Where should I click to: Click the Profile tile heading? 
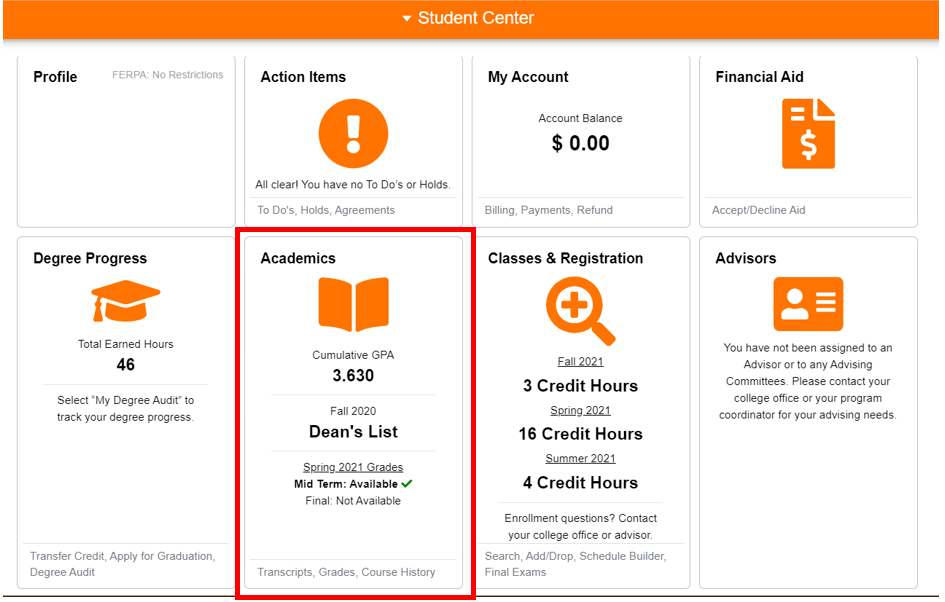(55, 77)
